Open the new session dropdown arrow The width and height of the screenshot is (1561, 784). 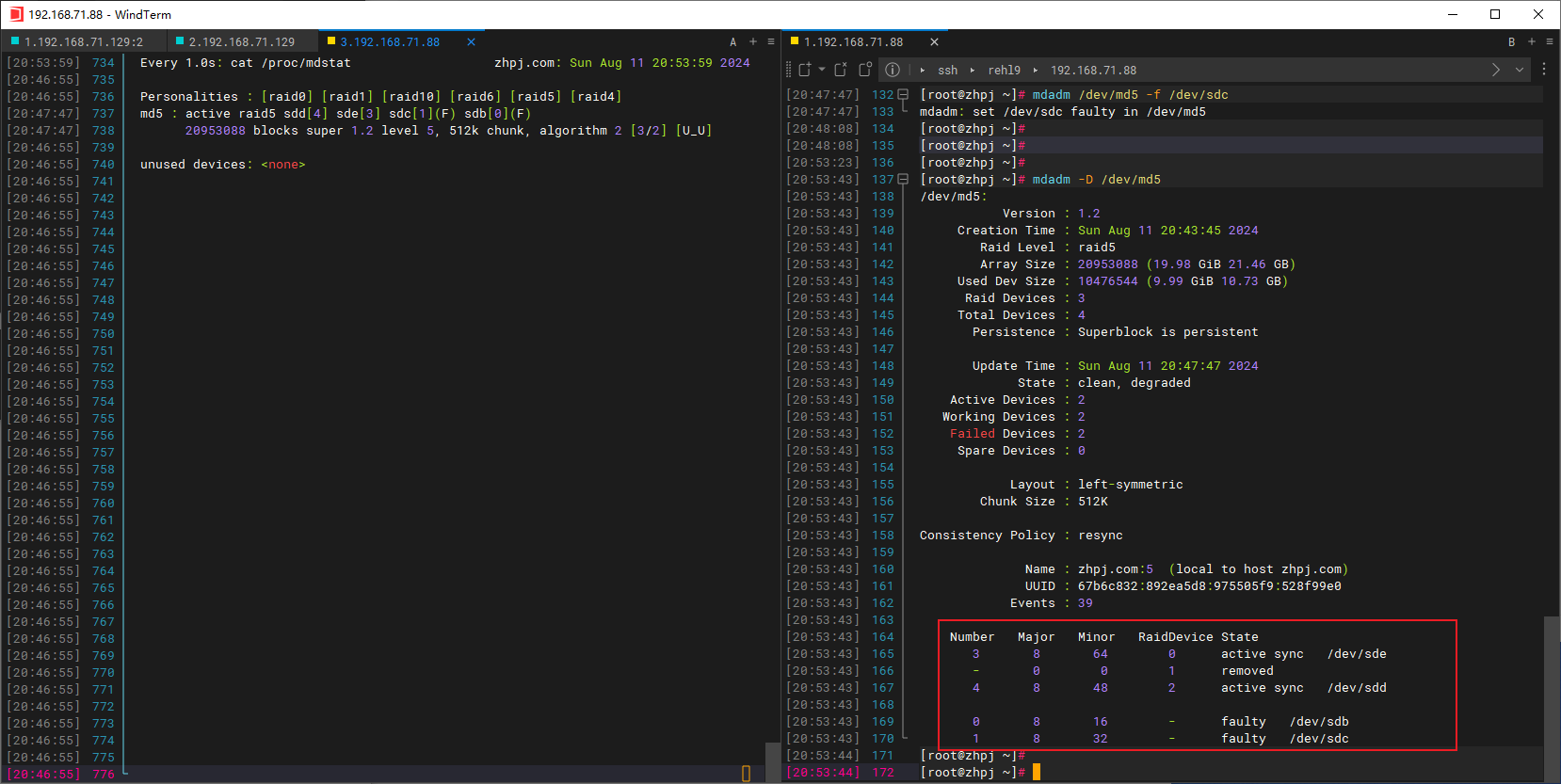[x=822, y=70]
